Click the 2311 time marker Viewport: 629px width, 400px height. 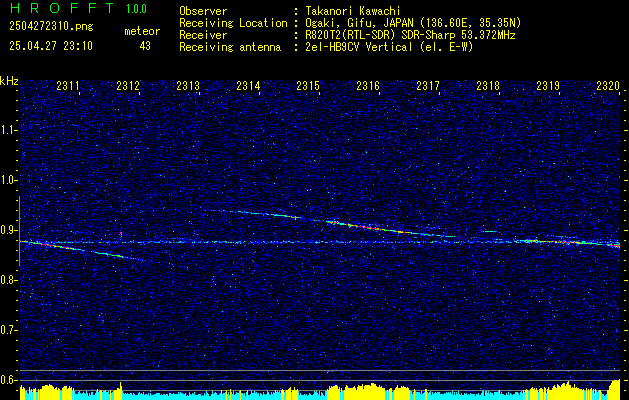click(x=68, y=85)
